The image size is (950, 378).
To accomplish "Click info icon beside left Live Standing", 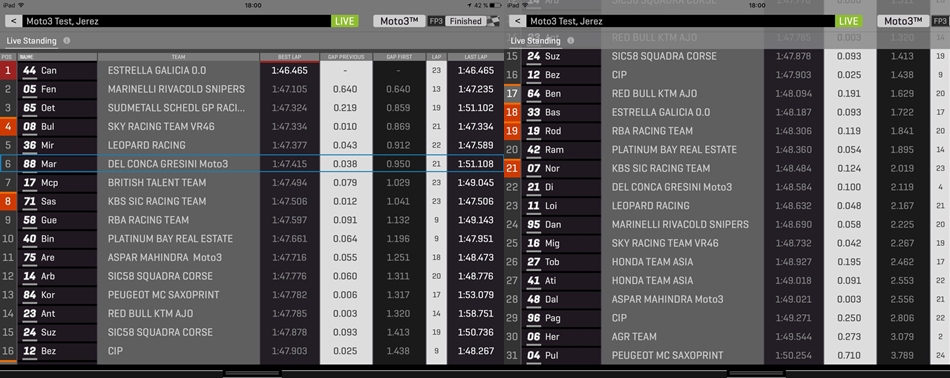I will 67,41.
